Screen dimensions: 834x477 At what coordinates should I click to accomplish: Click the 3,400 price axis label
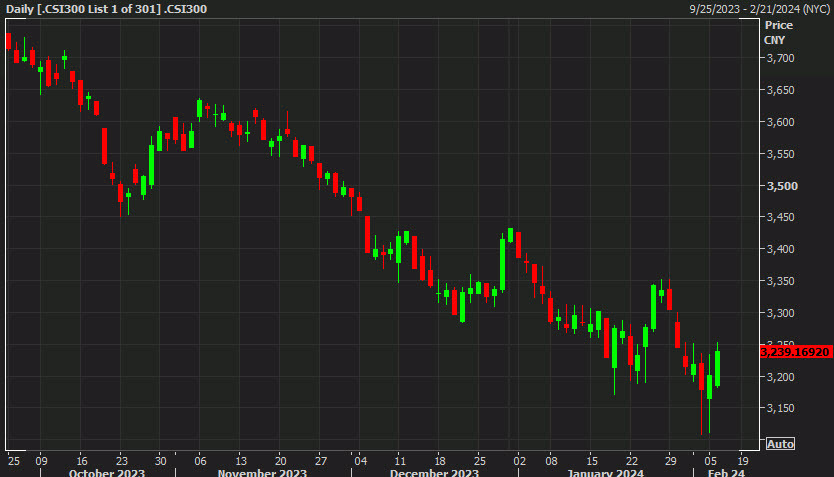point(780,249)
